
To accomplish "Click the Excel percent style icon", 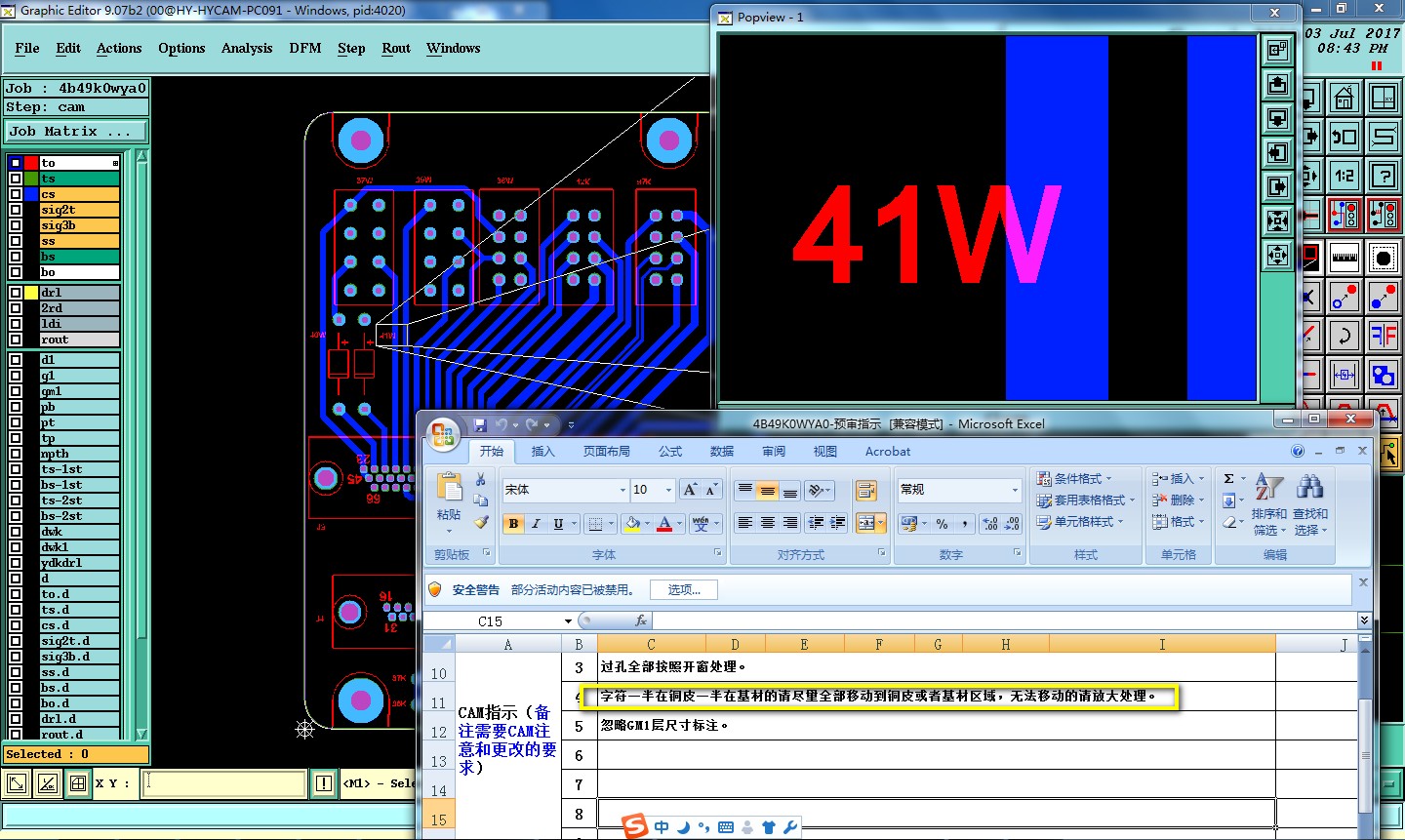I will click(x=943, y=524).
